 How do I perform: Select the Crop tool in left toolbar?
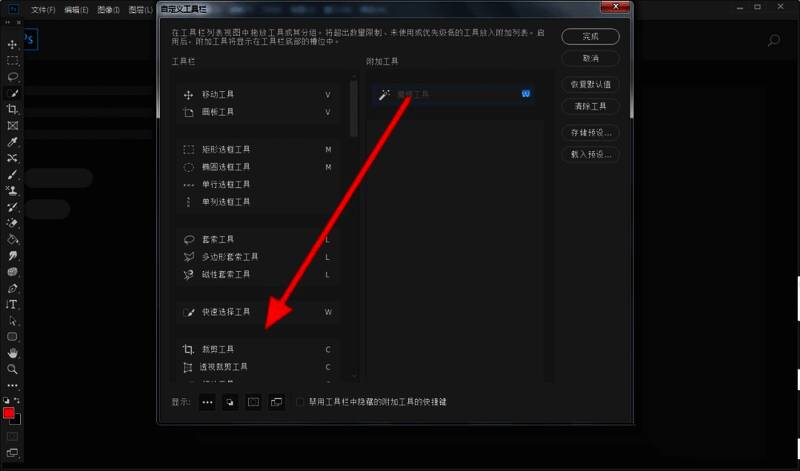coord(12,109)
